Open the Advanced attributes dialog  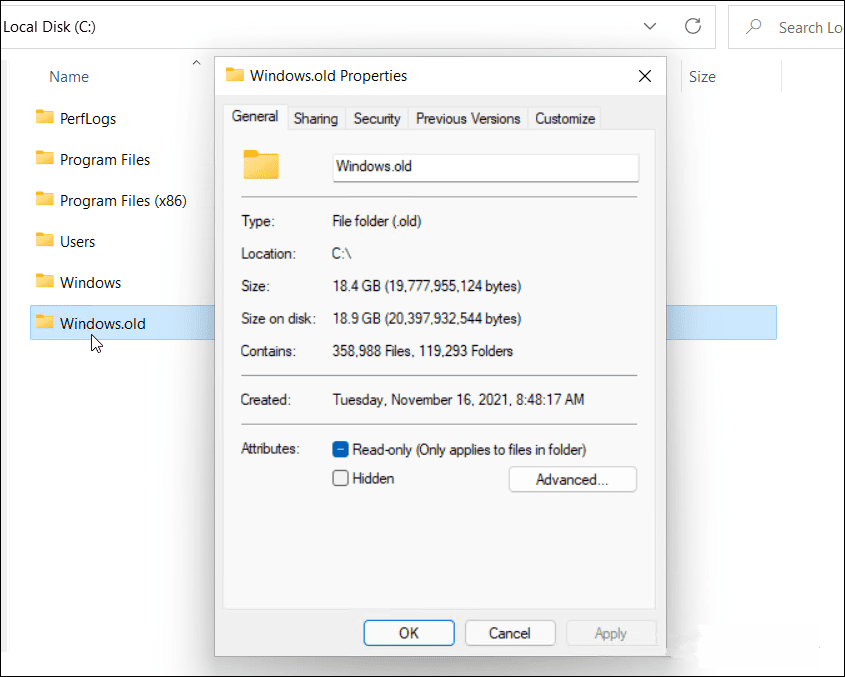[x=572, y=479]
